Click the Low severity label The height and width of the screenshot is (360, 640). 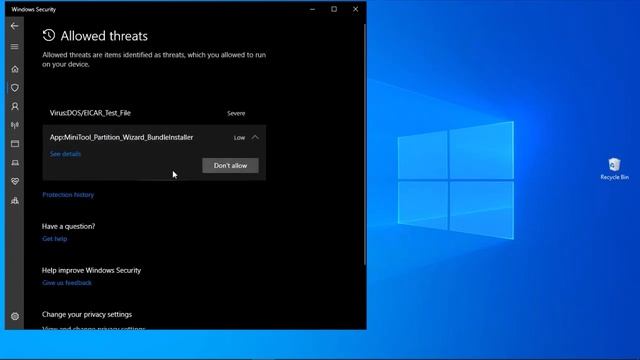coord(239,138)
